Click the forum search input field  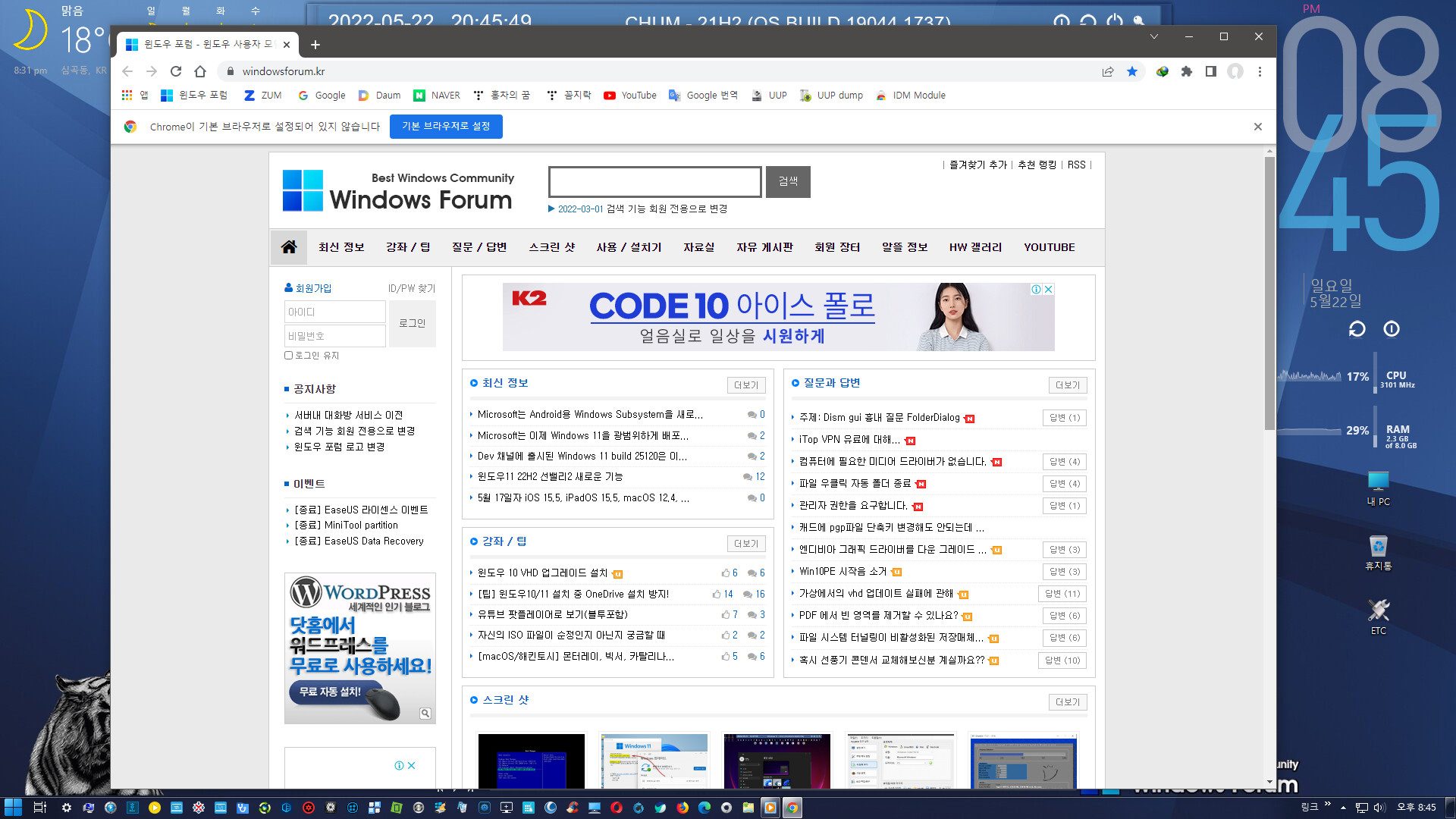(x=654, y=182)
